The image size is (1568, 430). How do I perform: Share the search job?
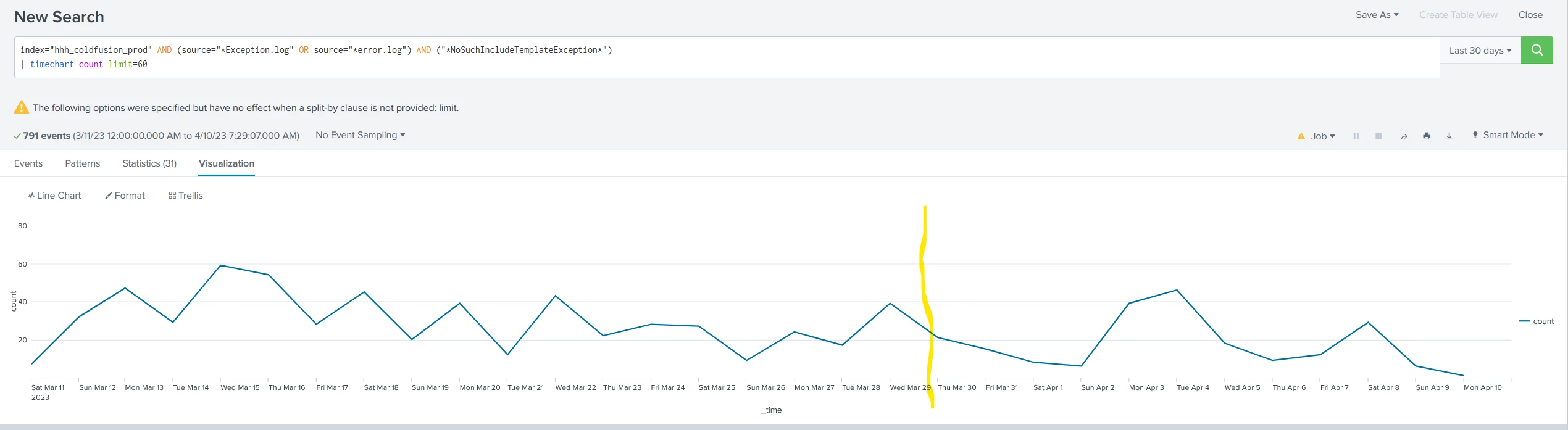1404,136
